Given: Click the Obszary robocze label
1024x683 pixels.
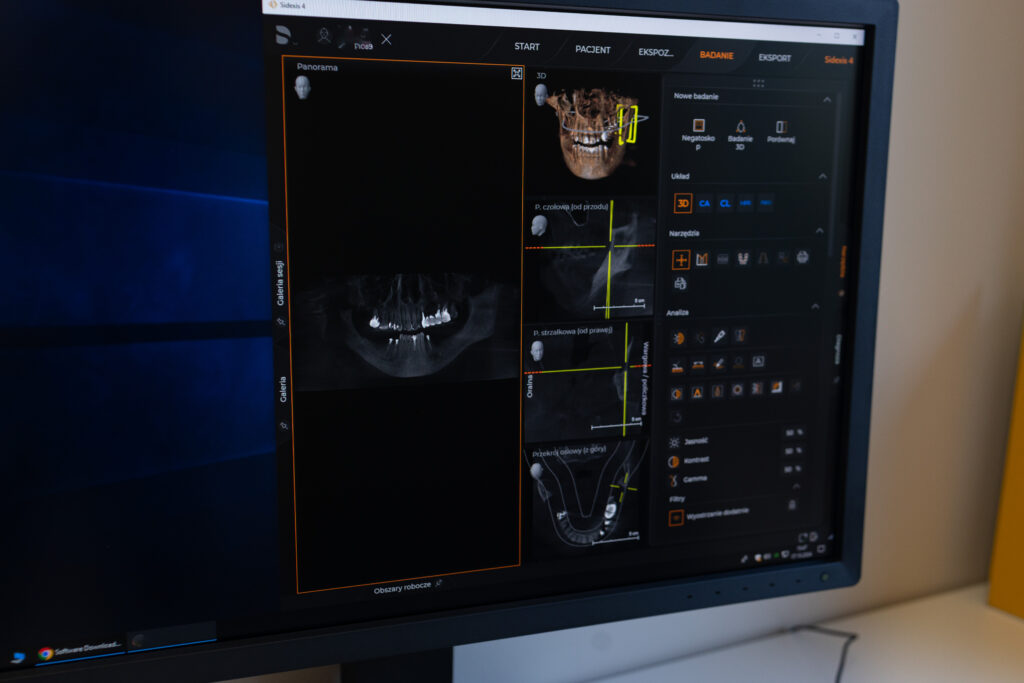Looking at the screenshot, I should click(402, 586).
